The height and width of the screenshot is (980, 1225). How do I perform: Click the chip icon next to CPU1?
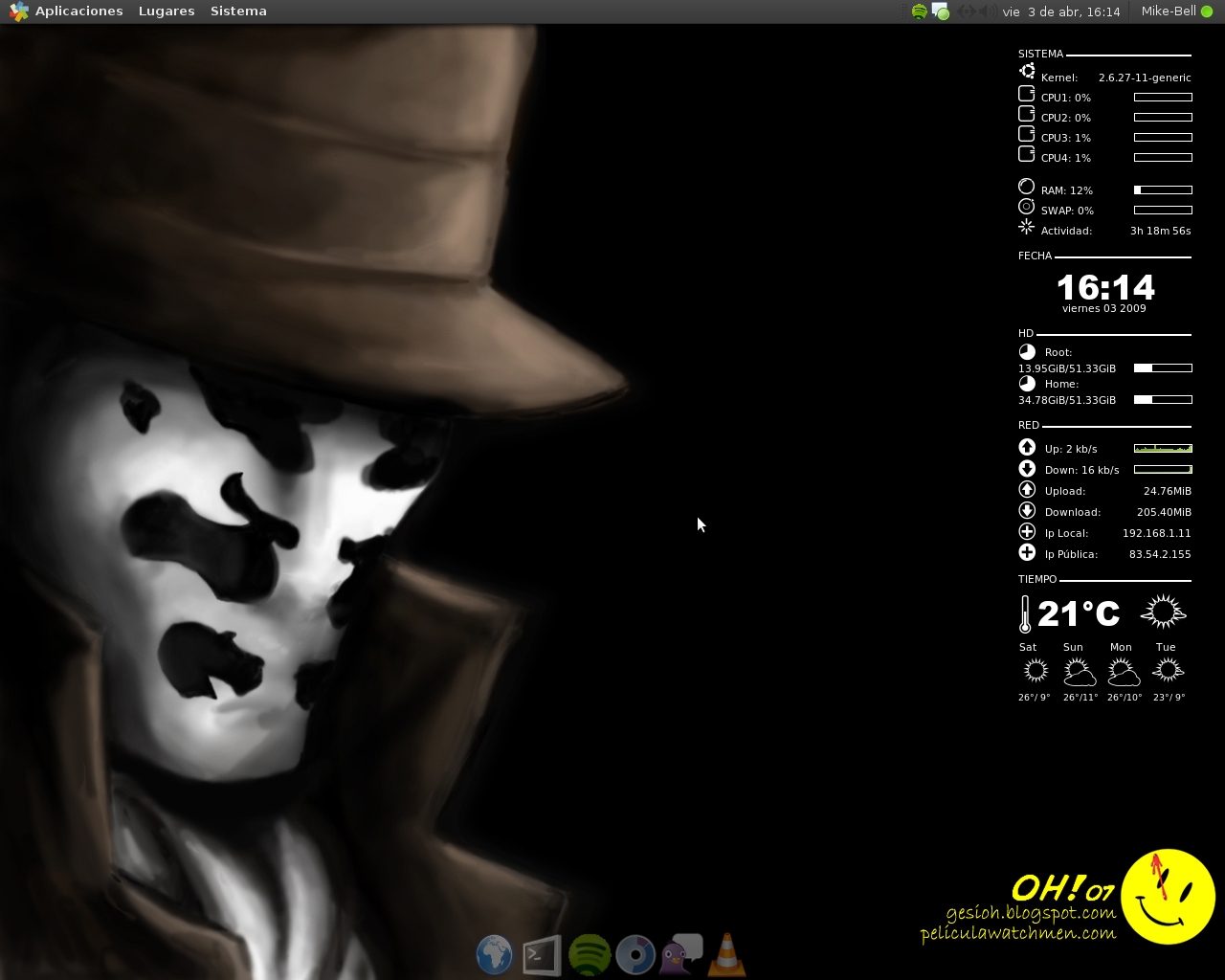[1027, 94]
